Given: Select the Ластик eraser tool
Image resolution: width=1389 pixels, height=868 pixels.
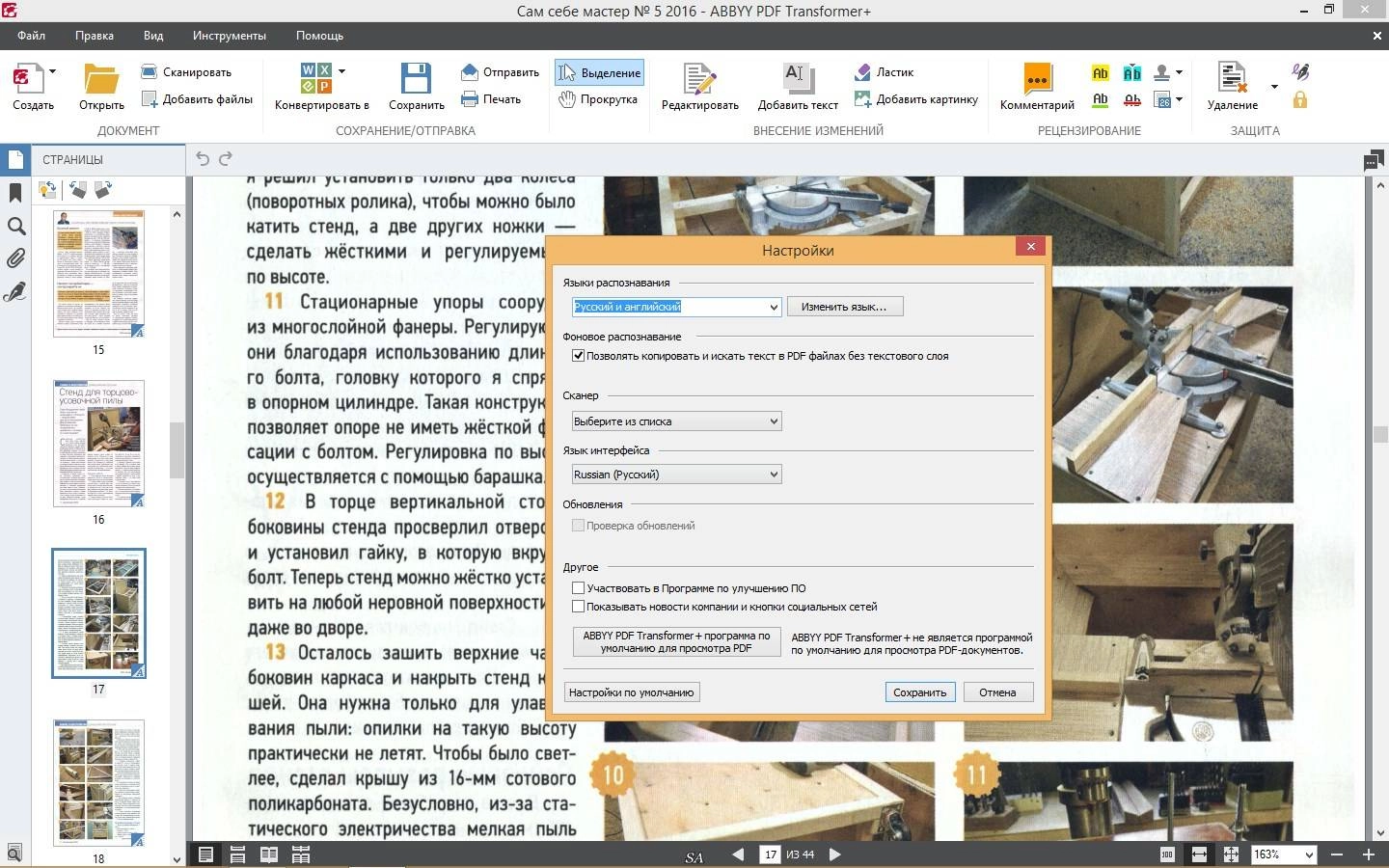Looking at the screenshot, I should (884, 71).
